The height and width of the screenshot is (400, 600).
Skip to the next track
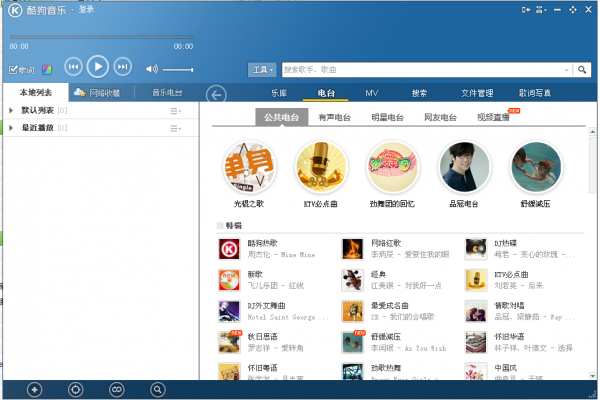click(122, 67)
